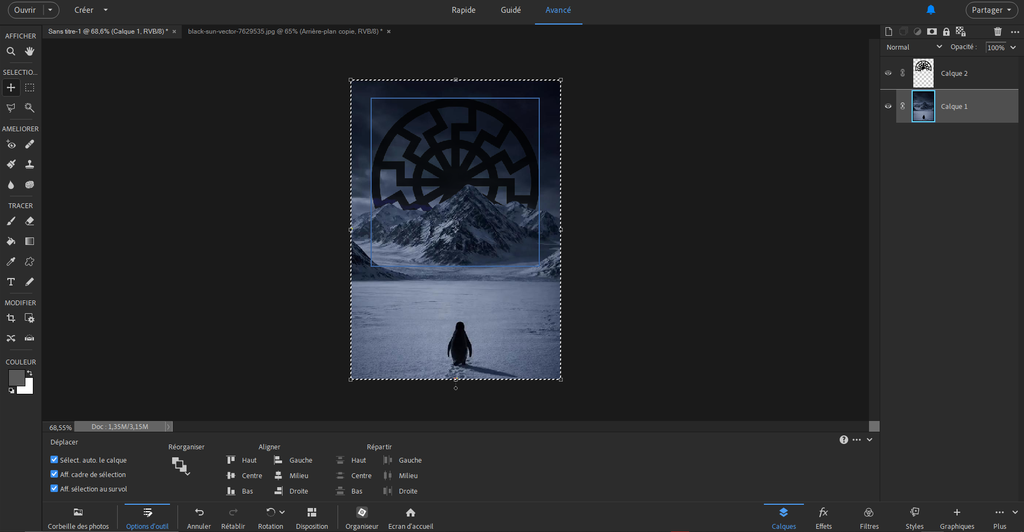
Task: Select the Zoom tool in Afficher section
Action: pos(11,51)
